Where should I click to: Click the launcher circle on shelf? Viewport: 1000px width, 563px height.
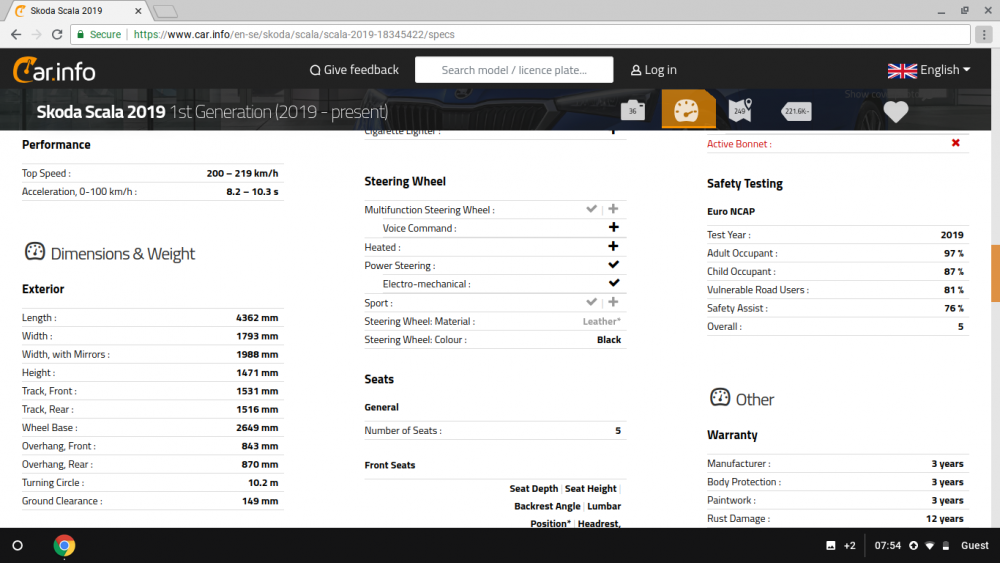tap(18, 546)
